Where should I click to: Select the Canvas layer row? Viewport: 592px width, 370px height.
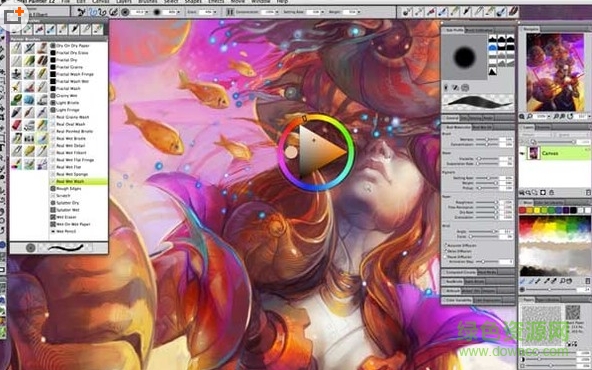(555, 153)
